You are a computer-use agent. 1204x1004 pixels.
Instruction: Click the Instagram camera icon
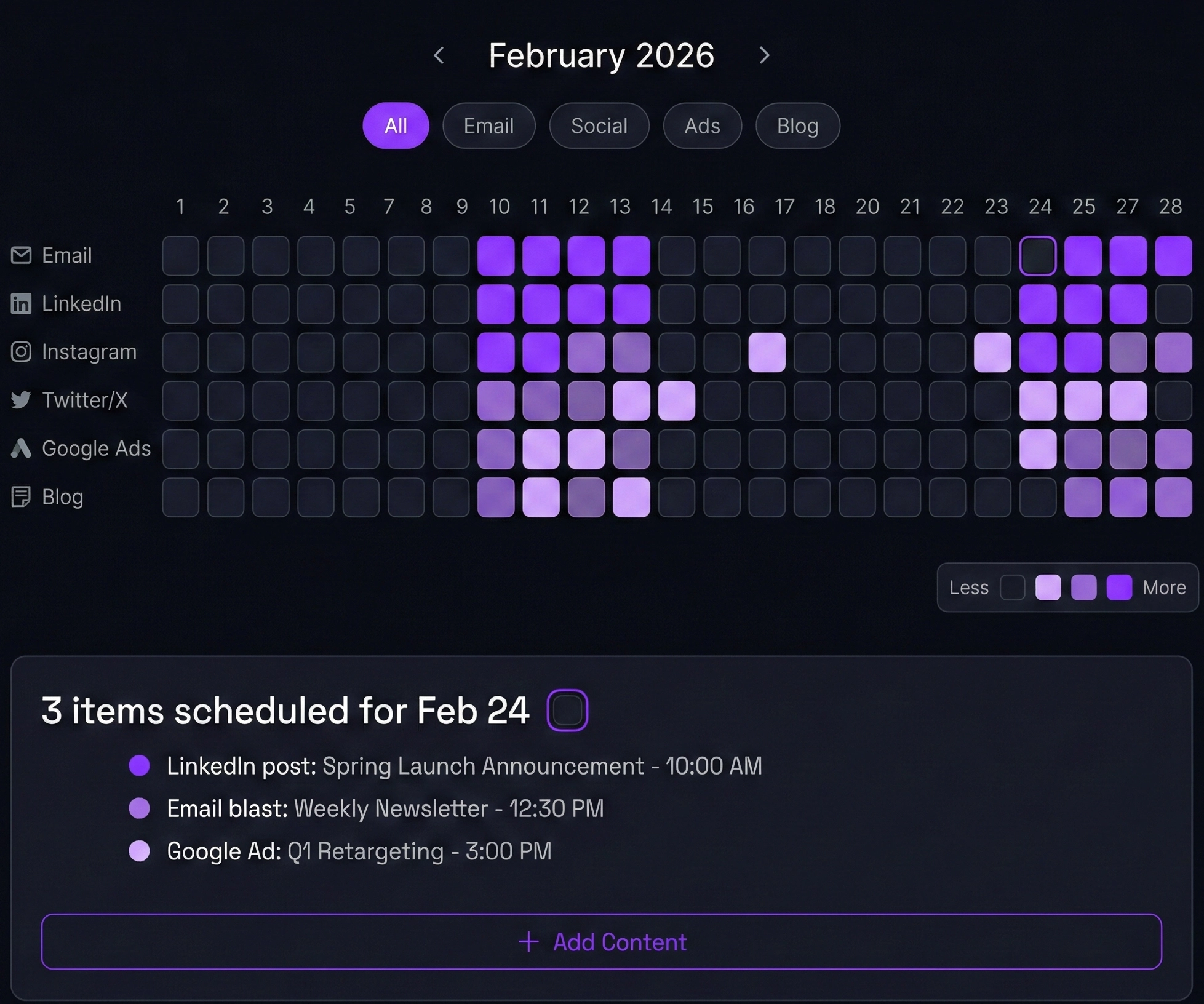[x=21, y=352]
